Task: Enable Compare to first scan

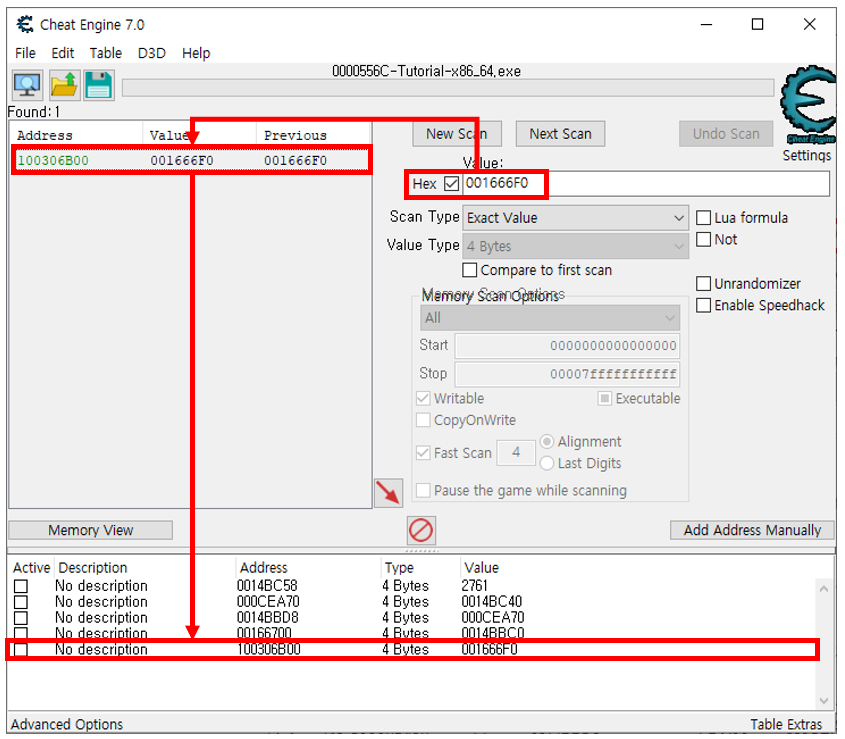Action: pos(469,270)
